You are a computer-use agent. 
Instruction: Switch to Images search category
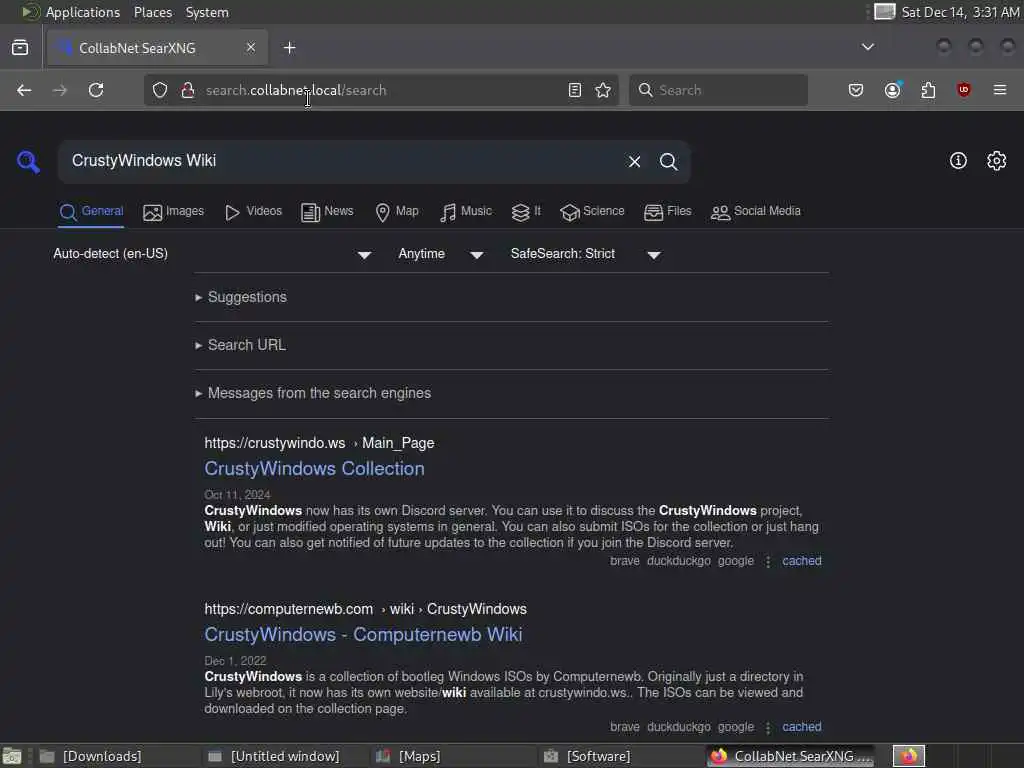click(x=174, y=212)
